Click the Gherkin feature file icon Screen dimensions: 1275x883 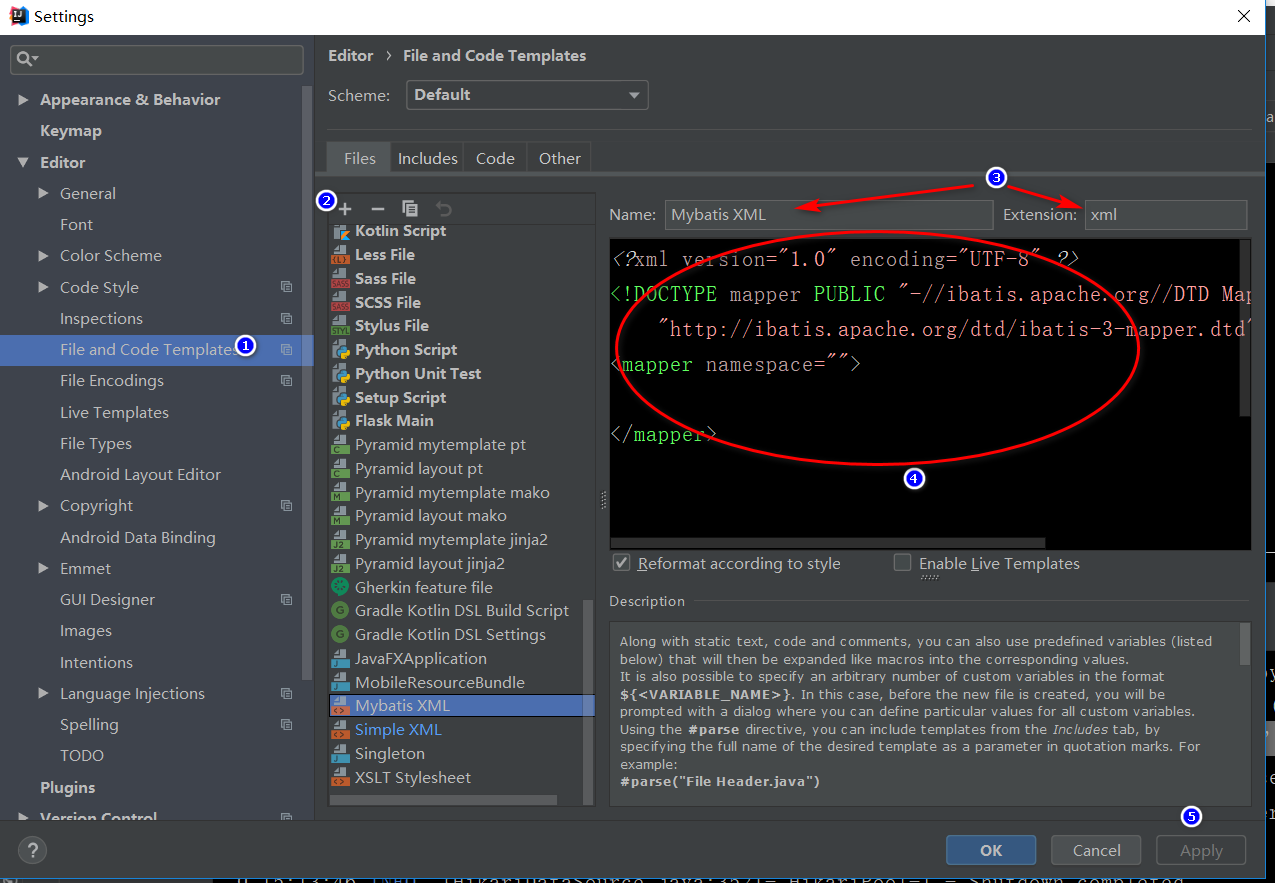pyautogui.click(x=340, y=587)
